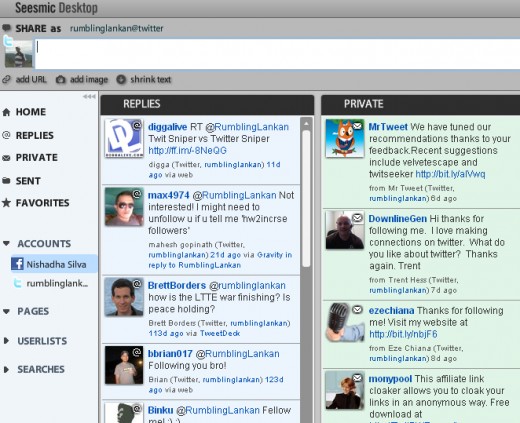520x423 pixels.
Task: Click the rumblinglankan@twitter share account
Action: coord(117,28)
